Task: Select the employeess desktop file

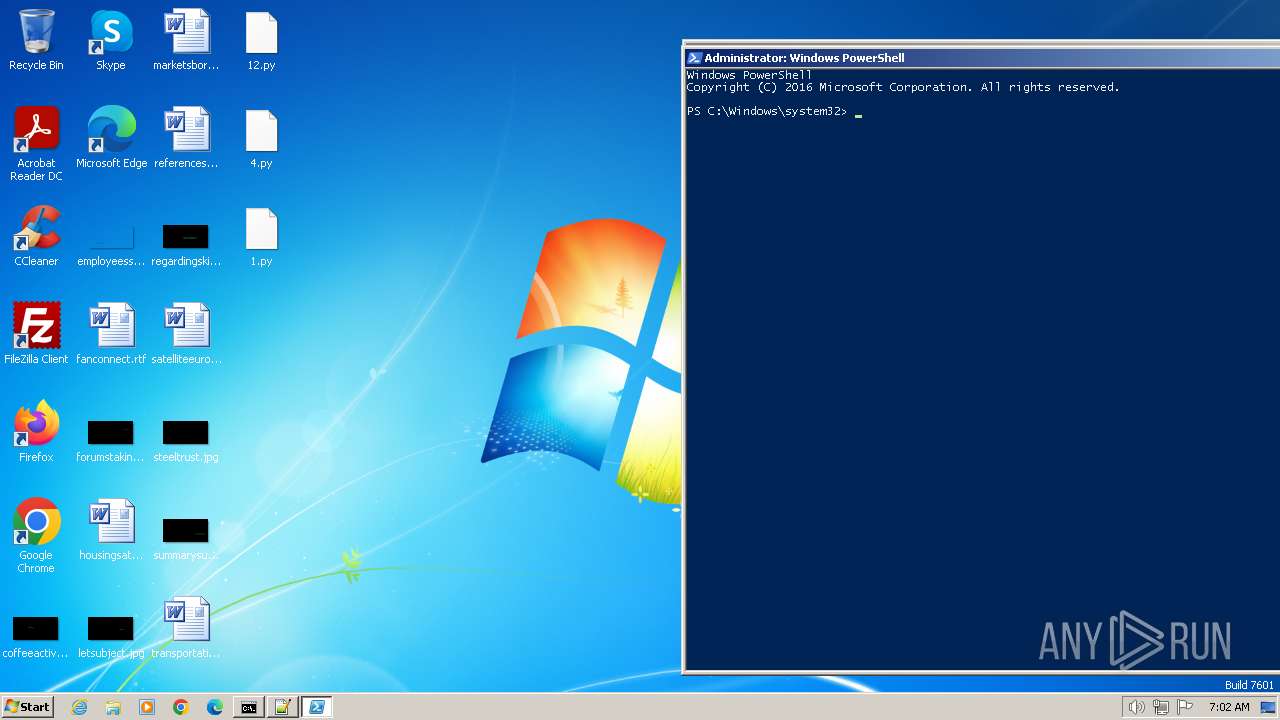Action: (111, 245)
